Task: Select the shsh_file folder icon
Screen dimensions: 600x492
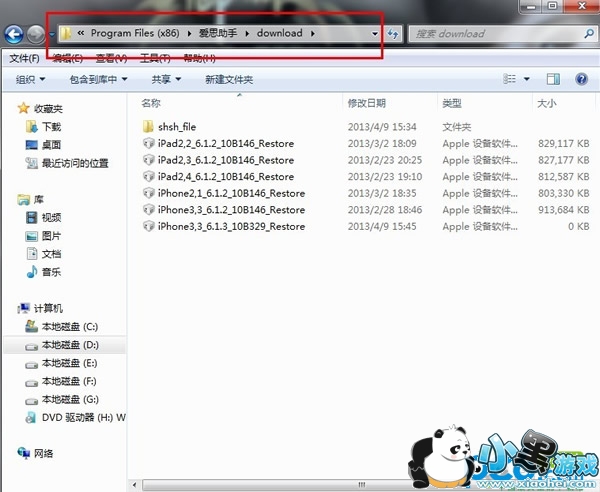Action: coord(148,126)
